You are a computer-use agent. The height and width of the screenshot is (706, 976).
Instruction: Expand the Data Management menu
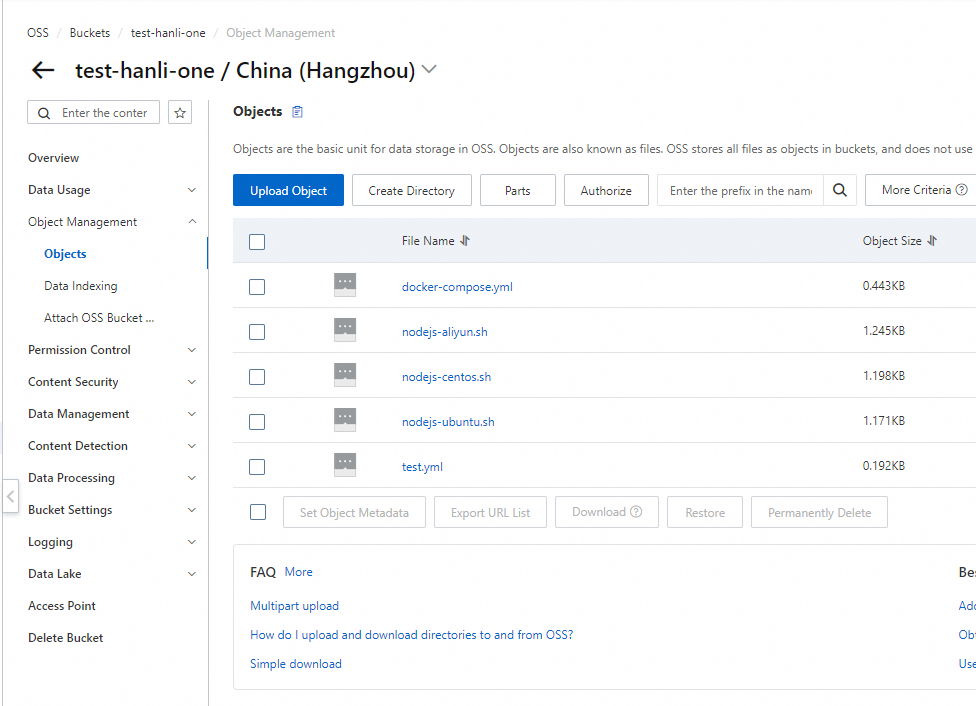(192, 414)
